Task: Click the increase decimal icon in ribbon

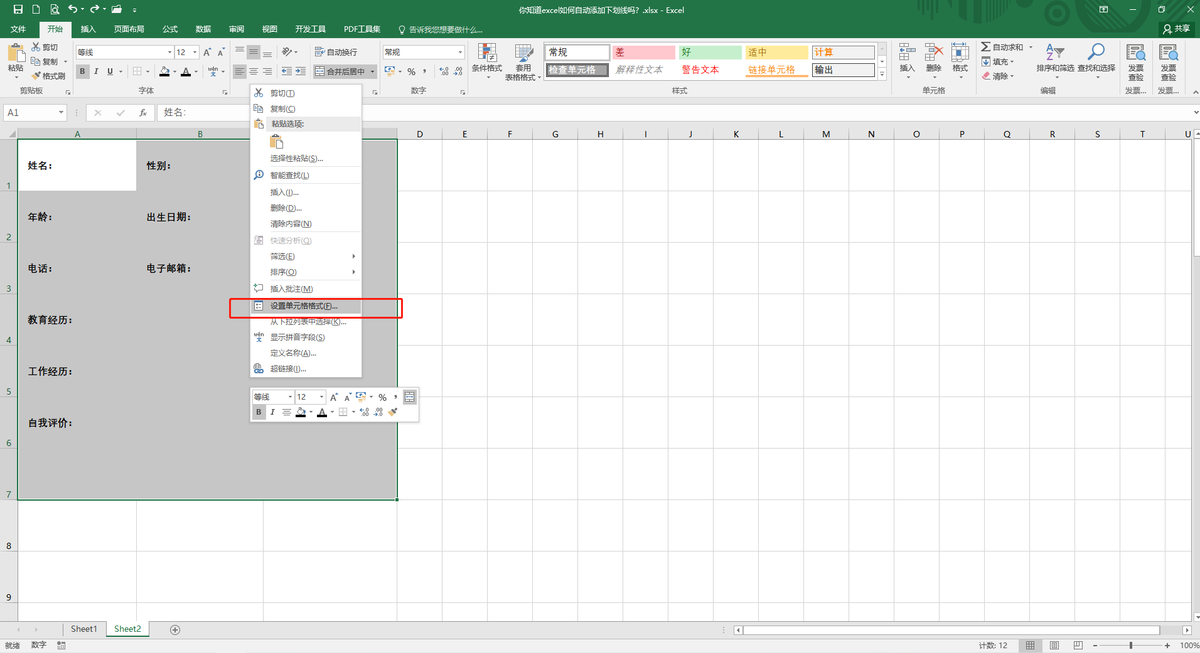Action: tap(443, 71)
